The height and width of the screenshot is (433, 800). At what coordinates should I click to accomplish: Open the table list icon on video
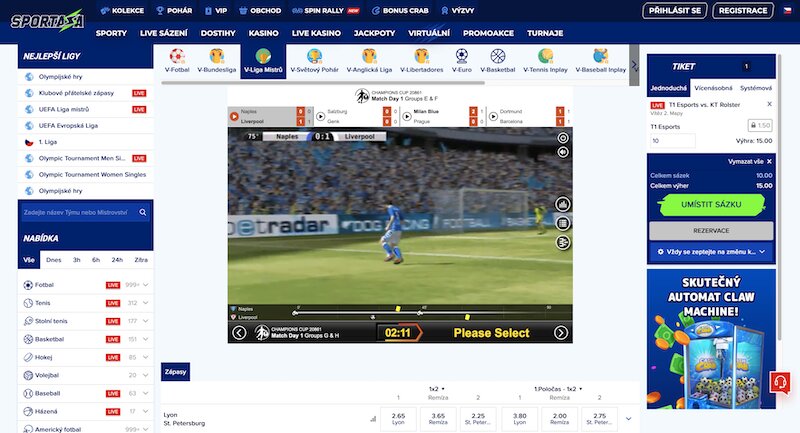click(563, 223)
